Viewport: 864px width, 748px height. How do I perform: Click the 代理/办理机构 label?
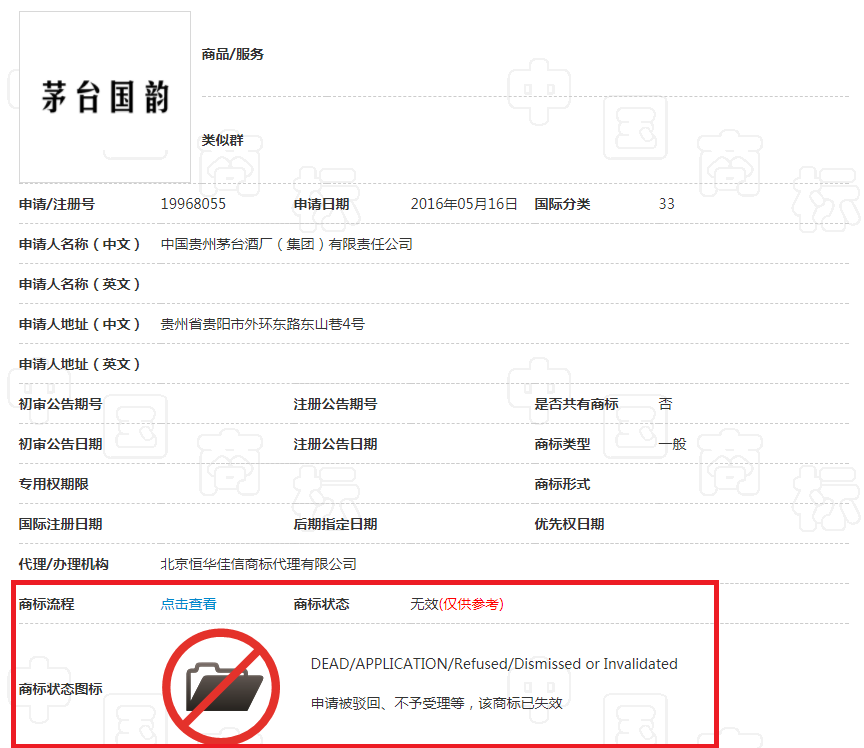64,564
